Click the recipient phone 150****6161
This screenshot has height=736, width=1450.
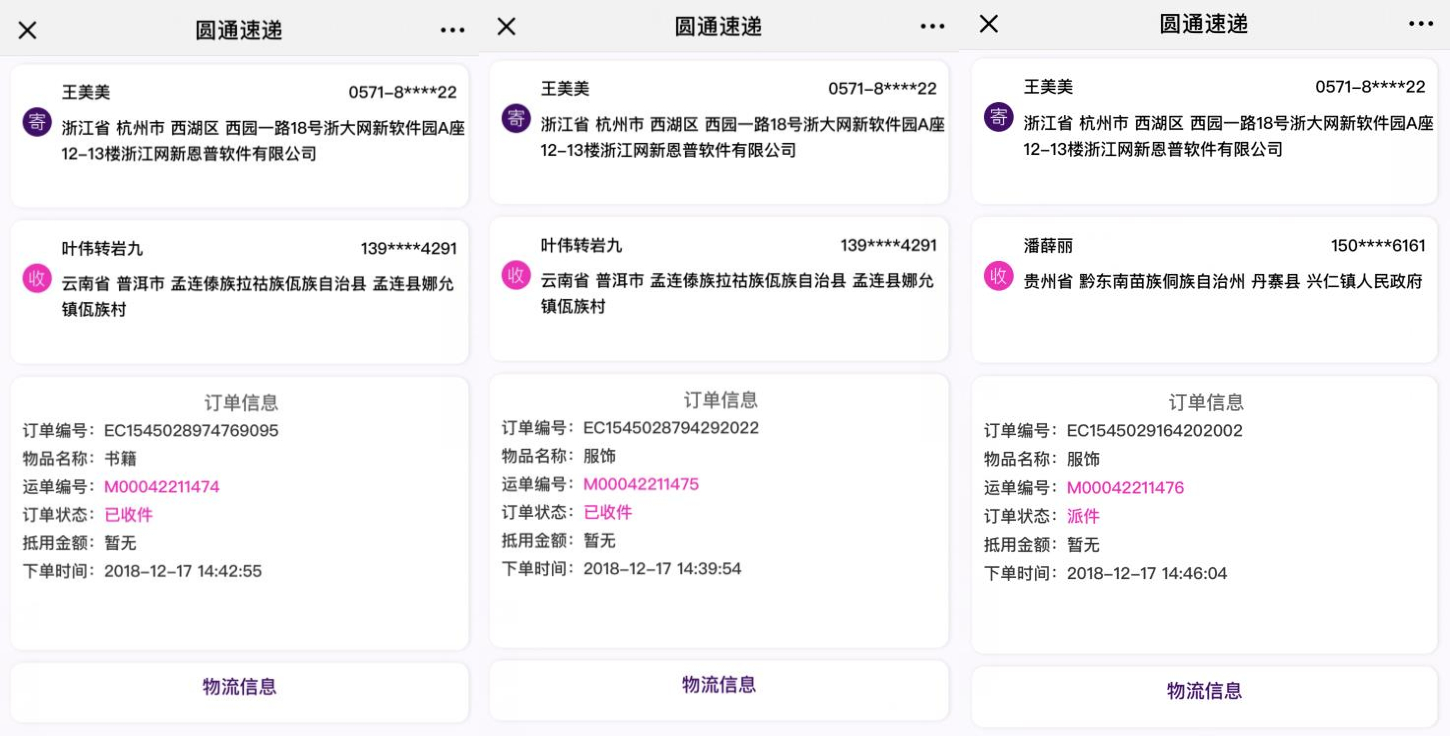coord(1378,245)
